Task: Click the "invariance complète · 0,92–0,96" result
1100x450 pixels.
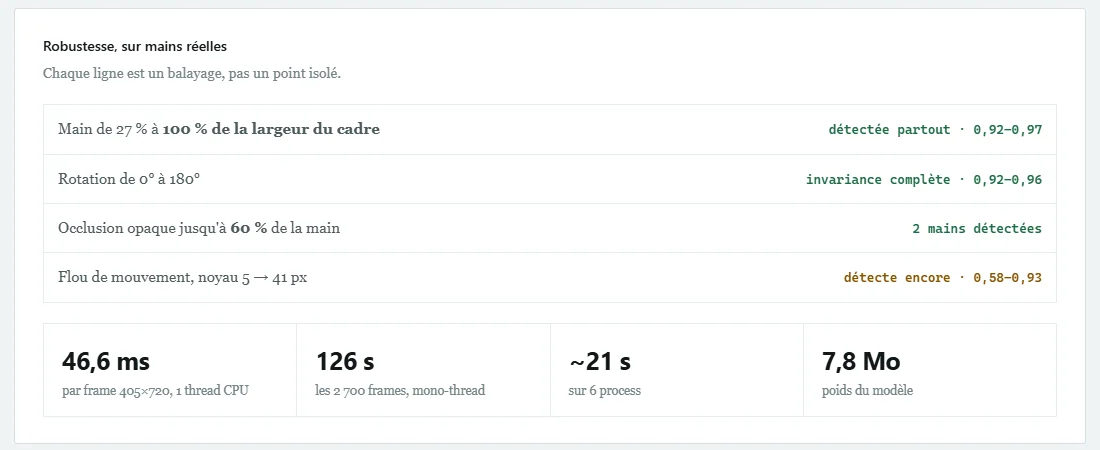Action: coord(924,180)
